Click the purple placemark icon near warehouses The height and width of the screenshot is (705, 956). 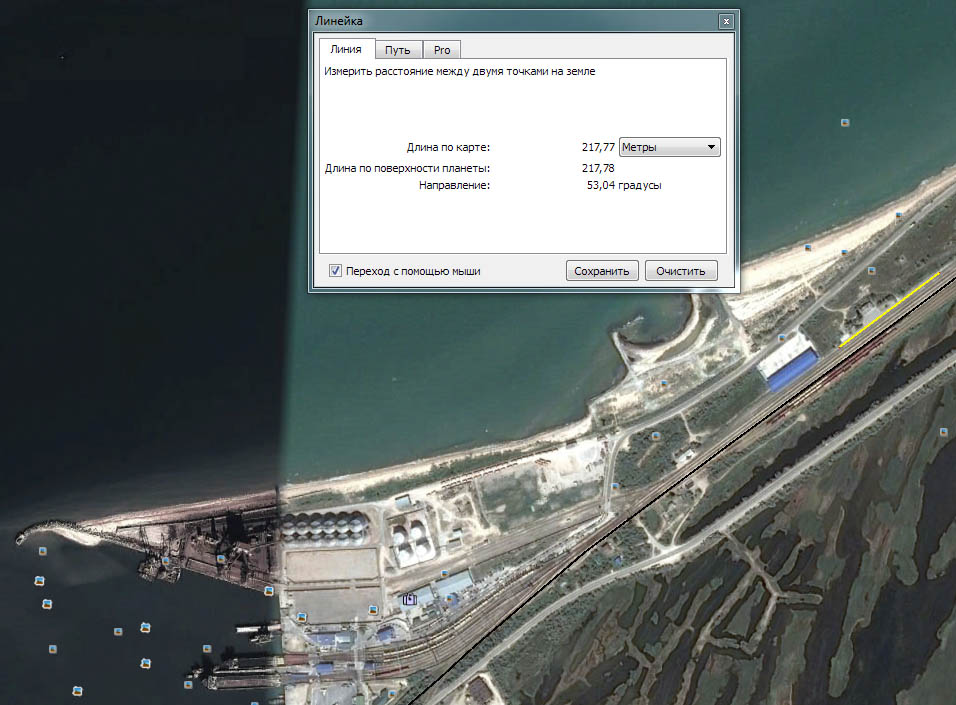(x=408, y=598)
